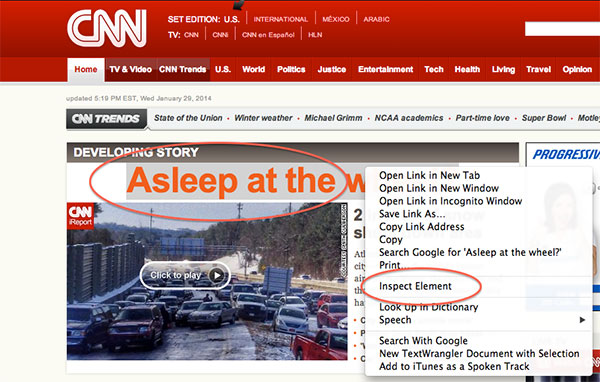The height and width of the screenshot is (382, 600).
Task: Open the Part-time love trend
Action: point(483,118)
